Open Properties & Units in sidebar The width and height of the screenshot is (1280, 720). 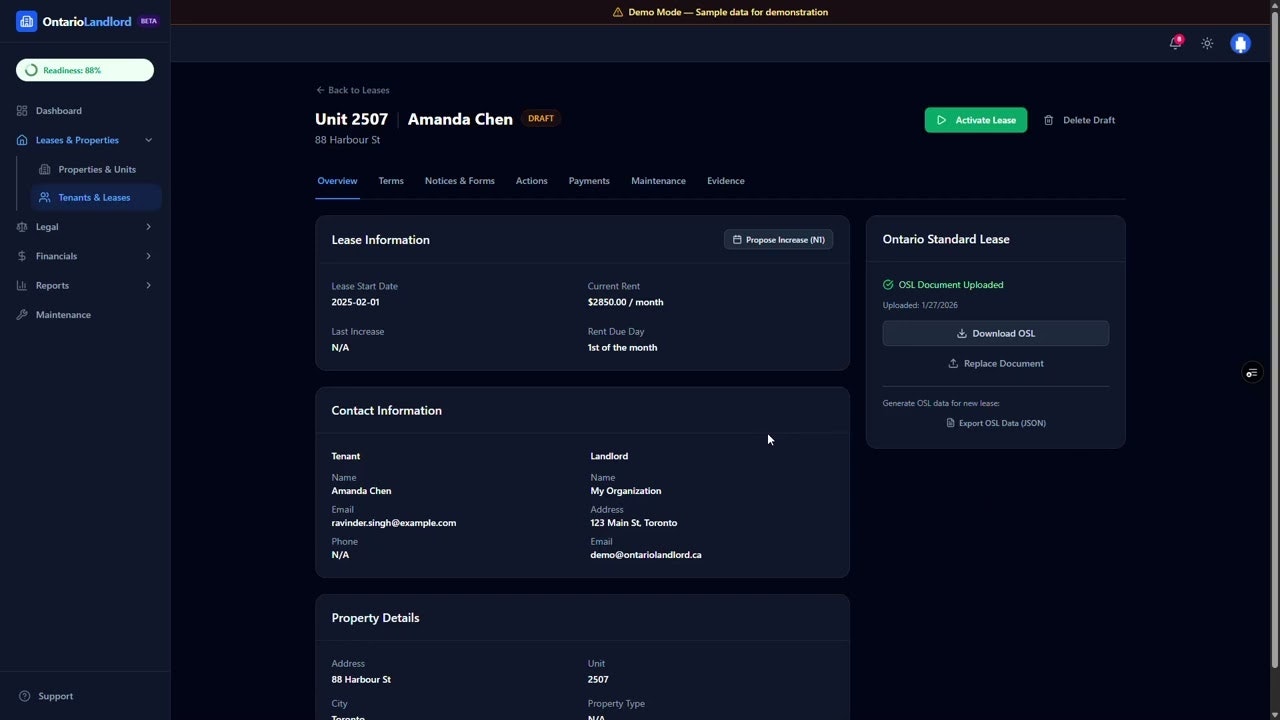click(x=96, y=169)
